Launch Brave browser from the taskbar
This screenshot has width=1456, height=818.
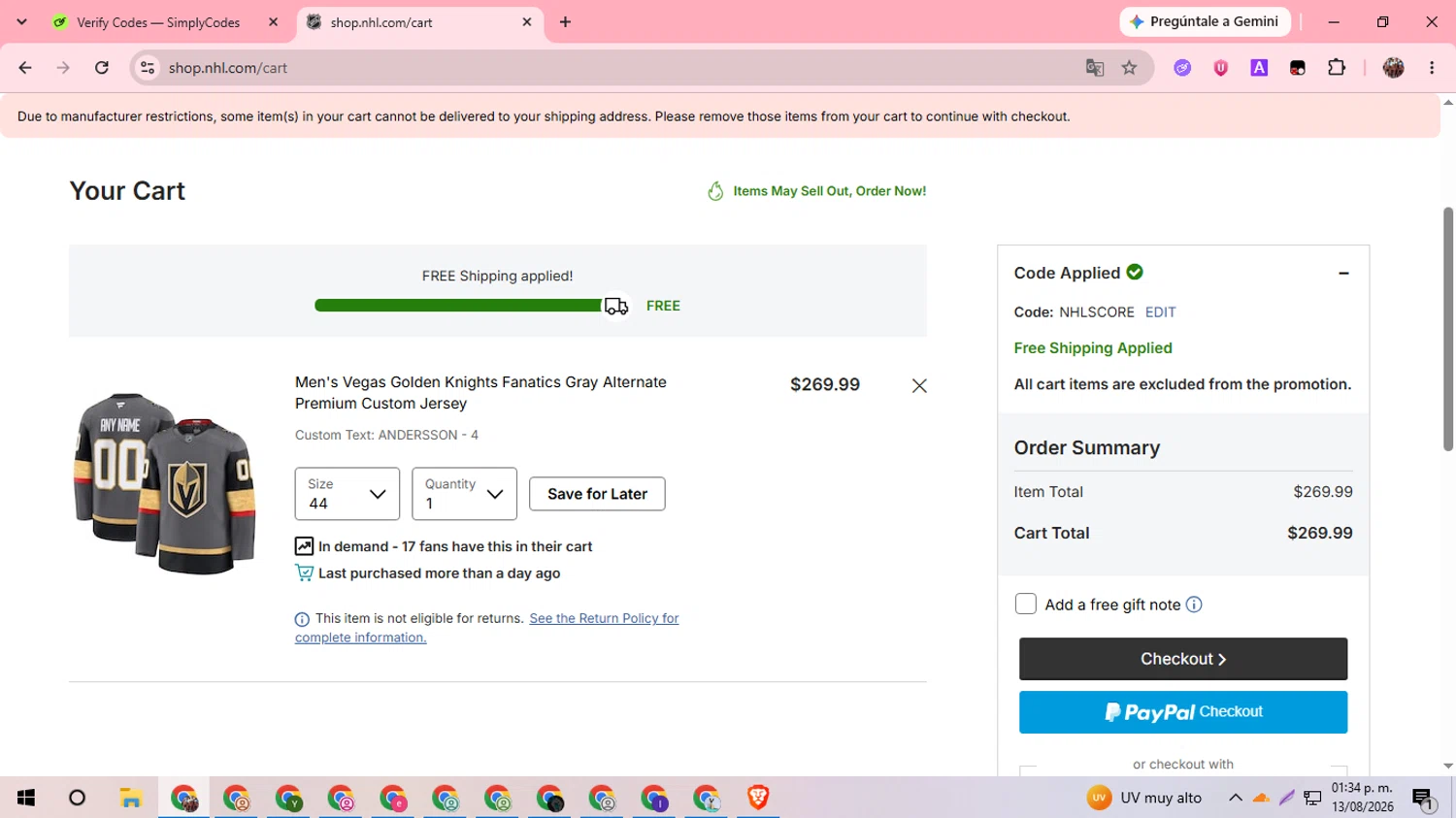(x=758, y=798)
